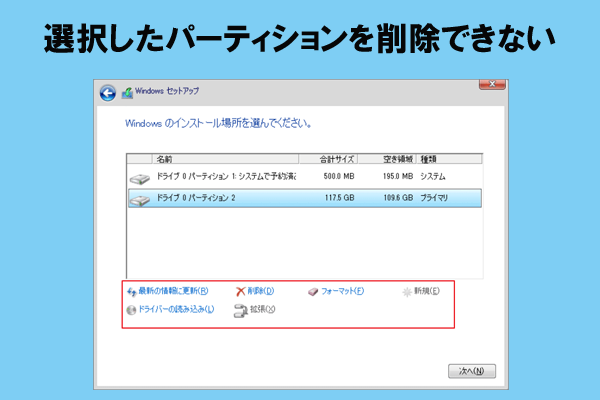Select ドライブ 0 パーティション 1 row name
This screenshot has width=600, height=400.
(226, 176)
